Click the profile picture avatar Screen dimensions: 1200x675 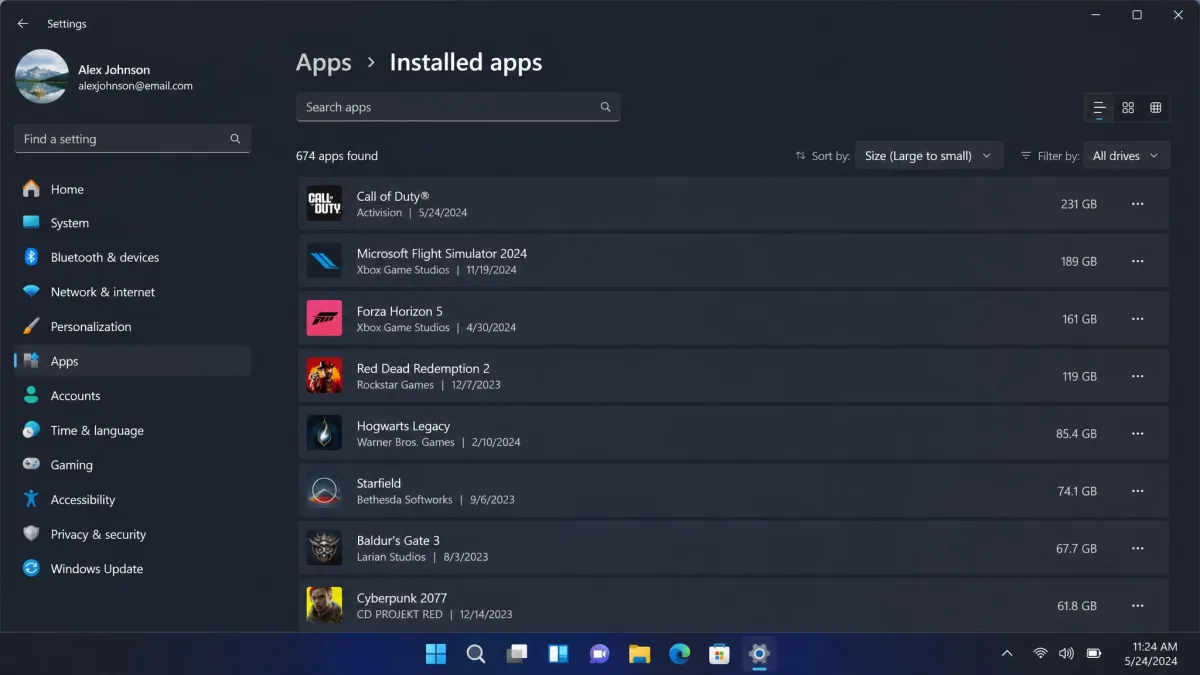(42, 76)
